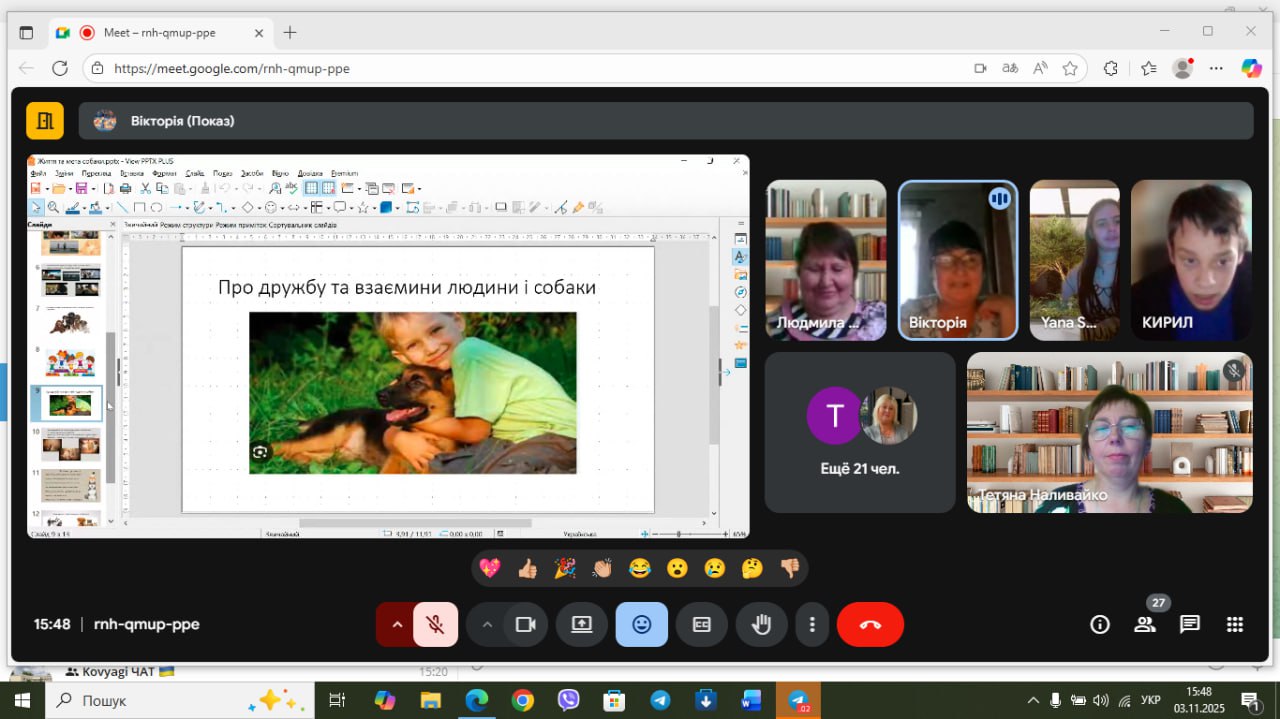Screen dimensions: 1280x719
Task: Click the red Leave call button
Action: pyautogui.click(x=869, y=625)
